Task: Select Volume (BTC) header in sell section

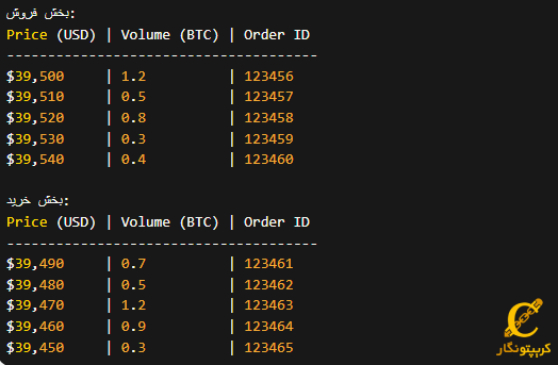Action: tap(169, 35)
